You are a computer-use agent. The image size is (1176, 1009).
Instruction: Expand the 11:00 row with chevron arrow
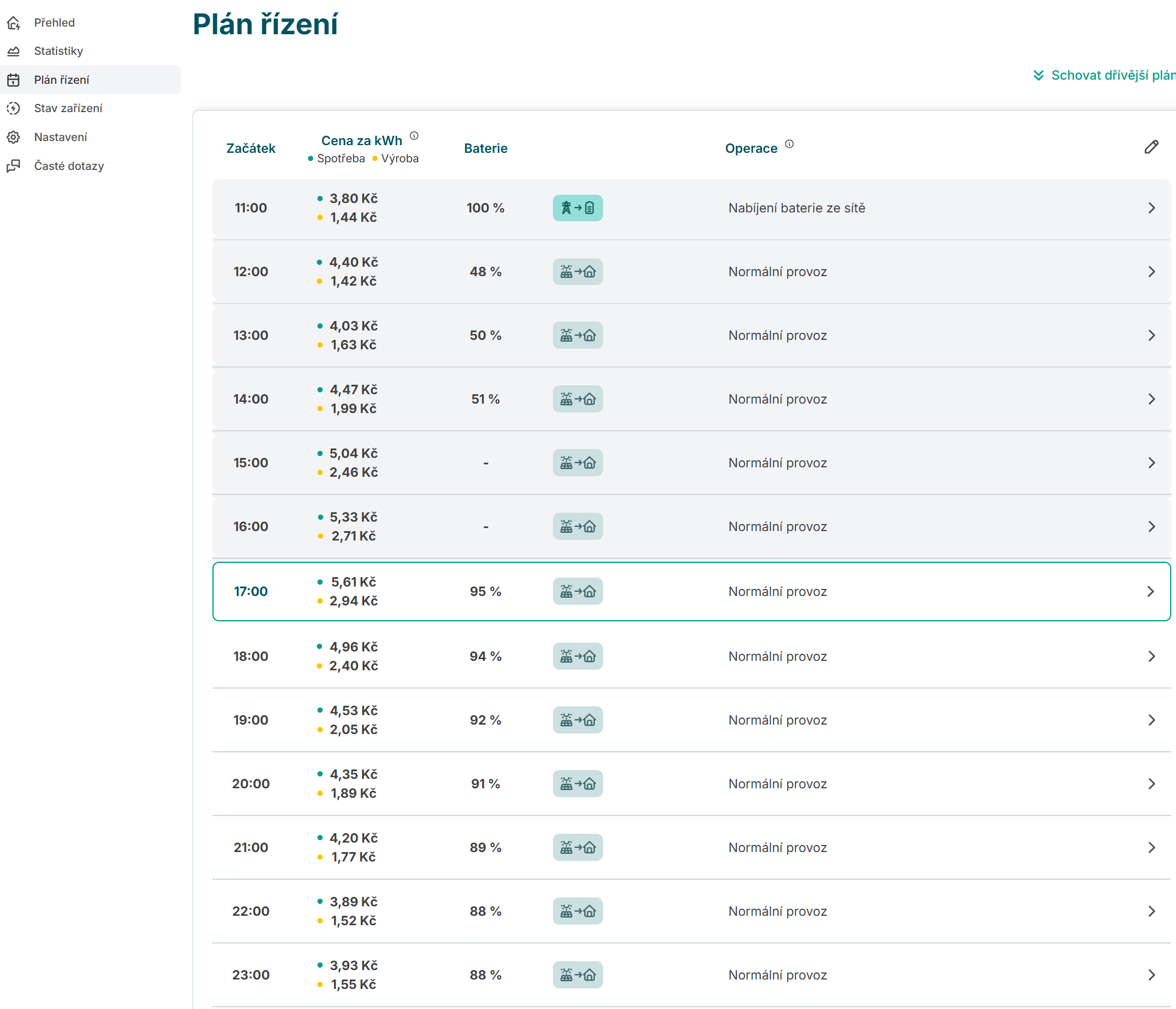click(1151, 208)
